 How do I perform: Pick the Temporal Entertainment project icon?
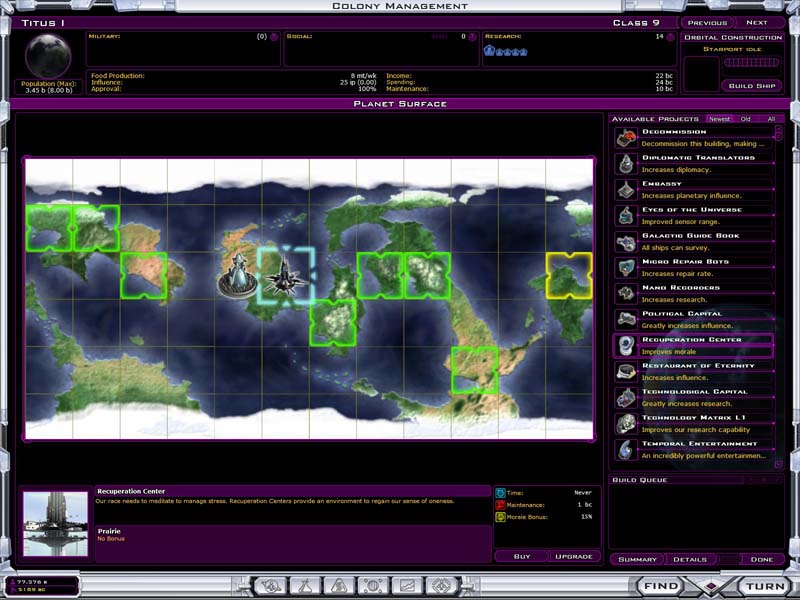coord(626,450)
